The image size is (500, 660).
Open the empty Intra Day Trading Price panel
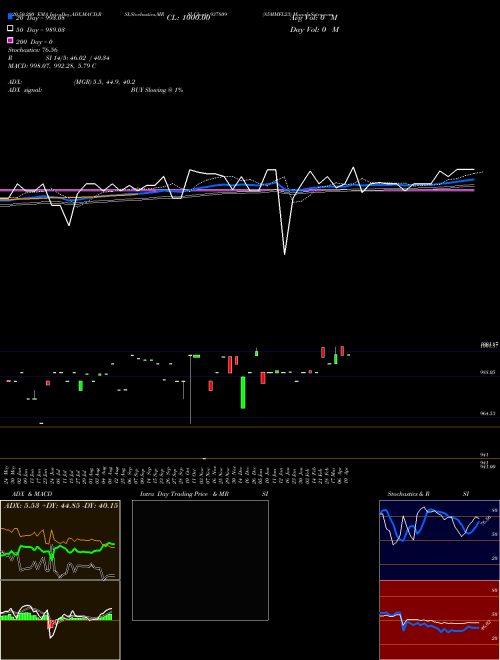coord(200,560)
